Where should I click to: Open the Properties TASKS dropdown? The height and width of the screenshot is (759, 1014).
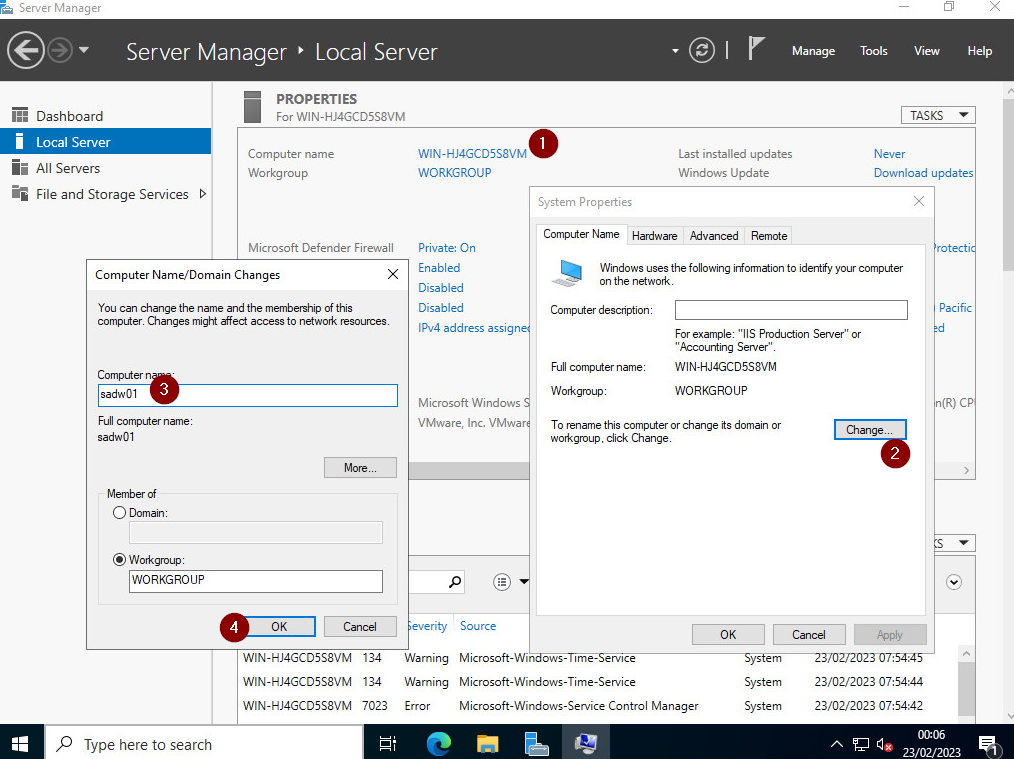click(938, 115)
